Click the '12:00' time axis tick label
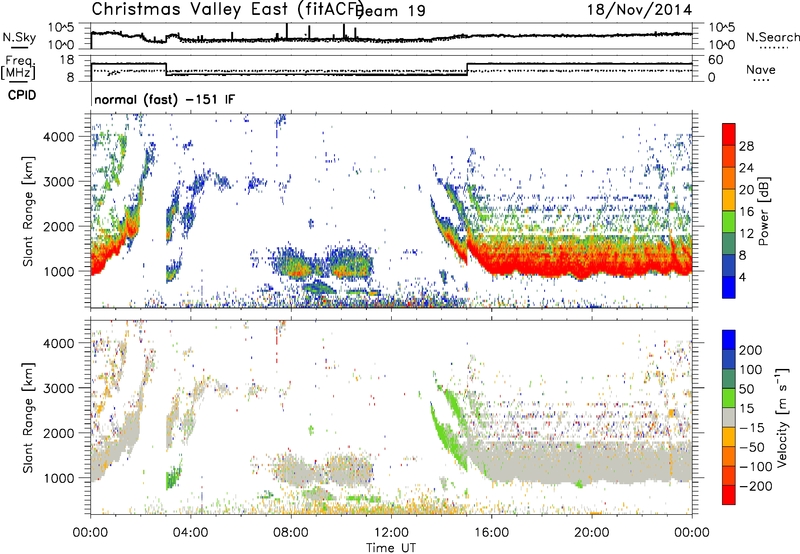Screen dimensions: 800x554 [x=391, y=533]
